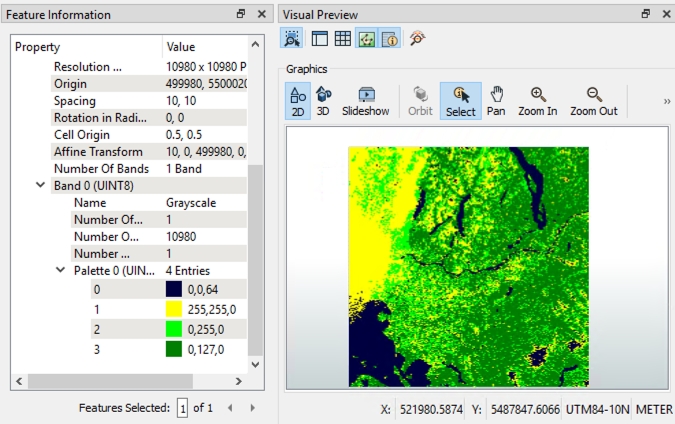
Task: Select the Number Of Bands row
Action: [149, 169]
